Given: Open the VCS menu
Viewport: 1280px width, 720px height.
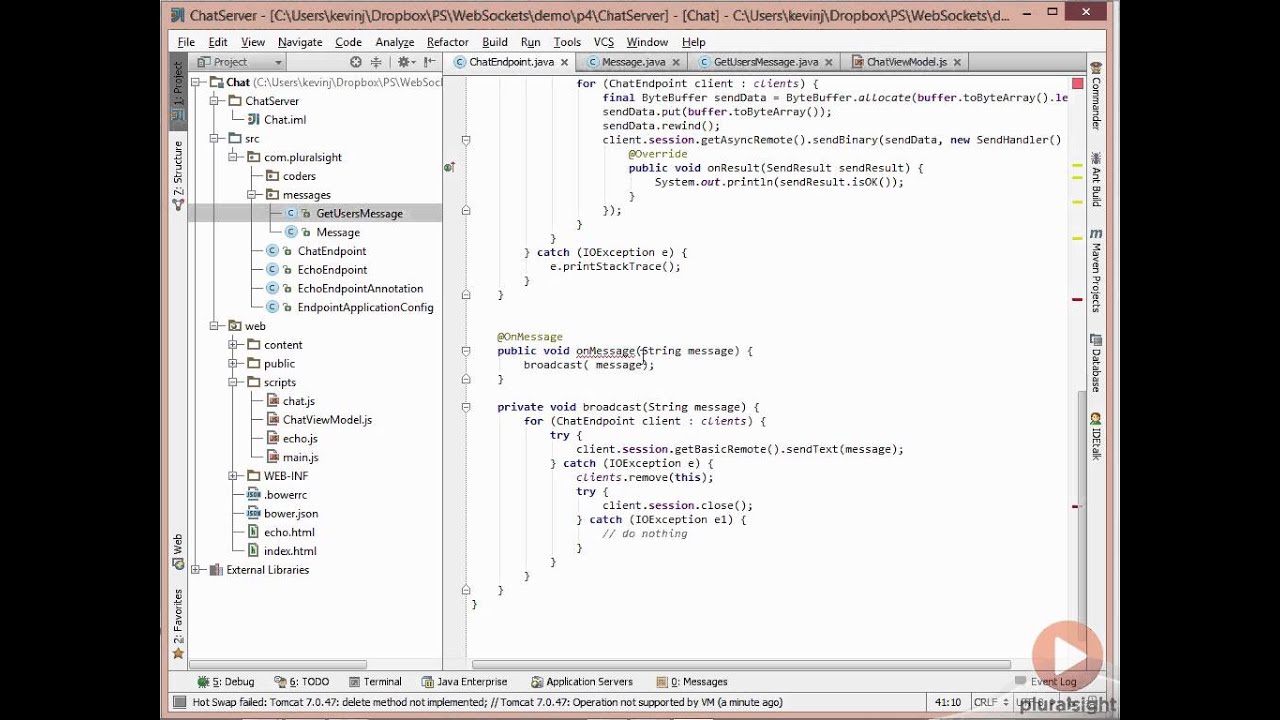Looking at the screenshot, I should (603, 42).
